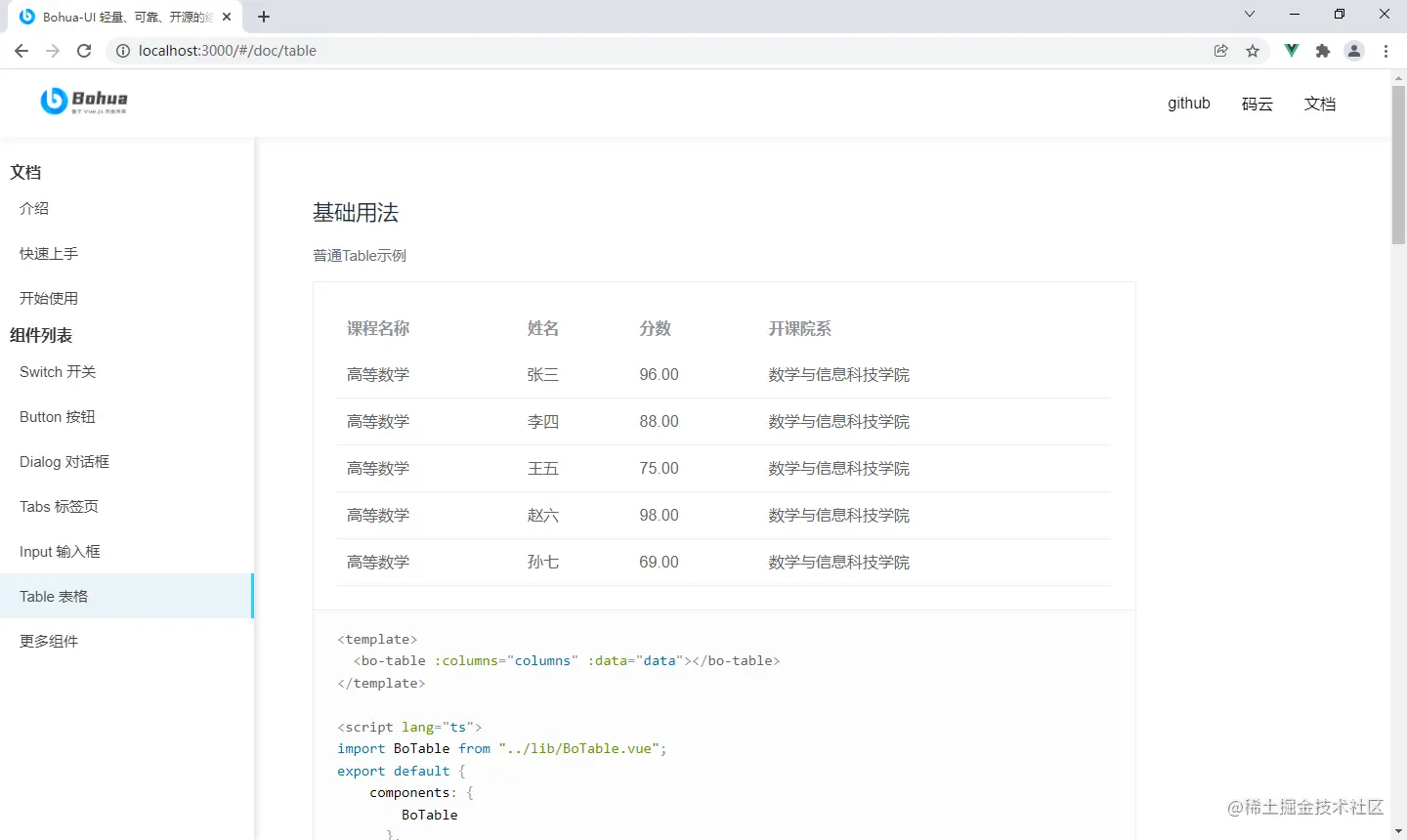The width and height of the screenshot is (1407, 840).
Task: Click the score cell 75.00
Action: (660, 469)
